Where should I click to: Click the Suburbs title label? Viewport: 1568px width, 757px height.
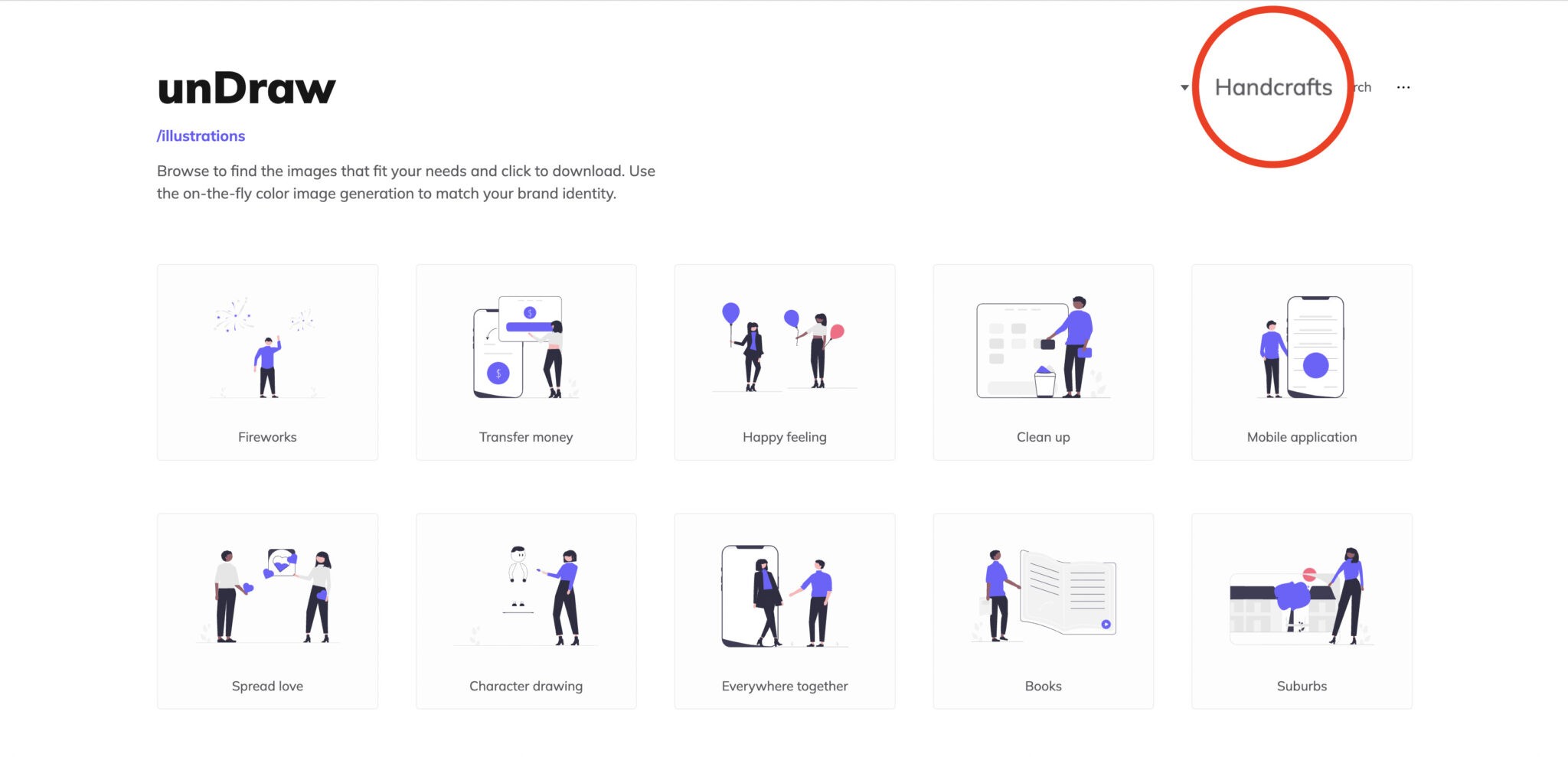point(1302,686)
